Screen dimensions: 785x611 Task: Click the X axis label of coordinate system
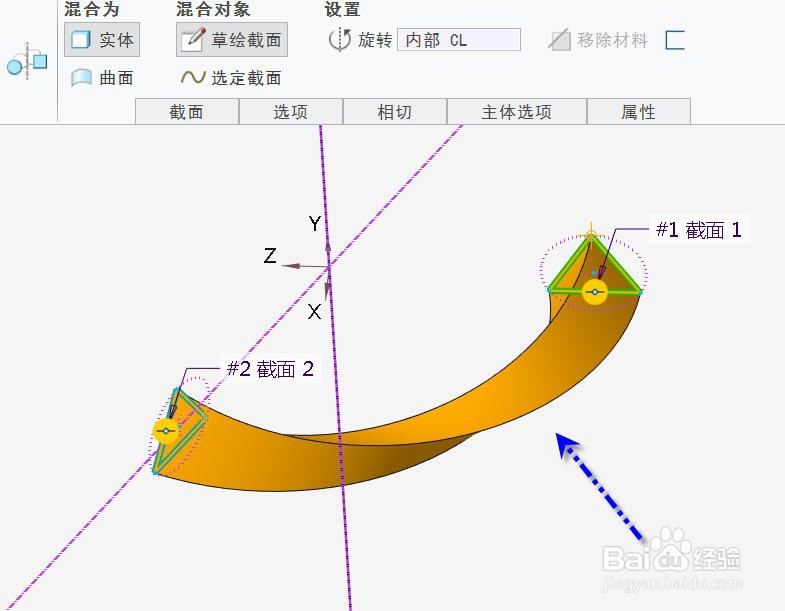[x=314, y=312]
